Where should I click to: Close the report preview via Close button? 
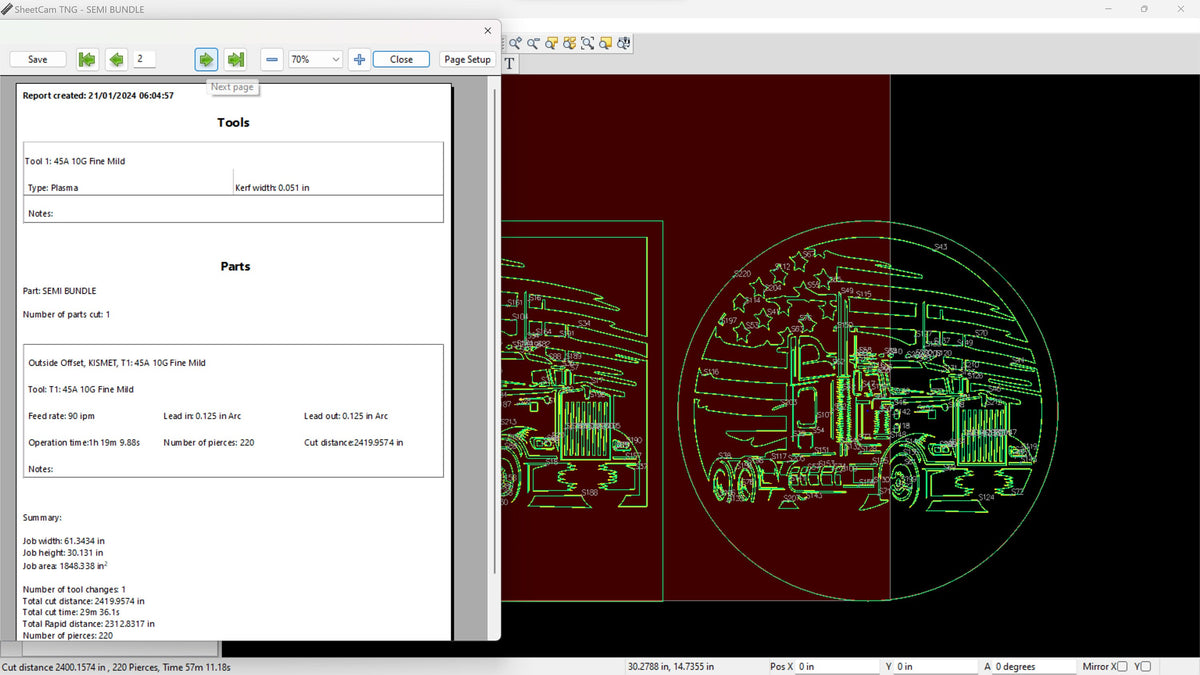click(x=401, y=60)
